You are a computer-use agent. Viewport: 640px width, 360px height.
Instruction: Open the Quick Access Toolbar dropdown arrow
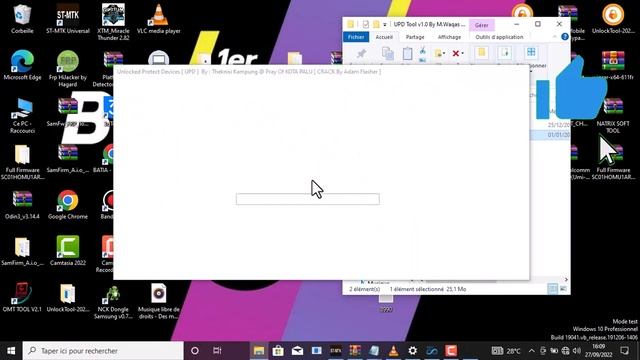pos(384,24)
